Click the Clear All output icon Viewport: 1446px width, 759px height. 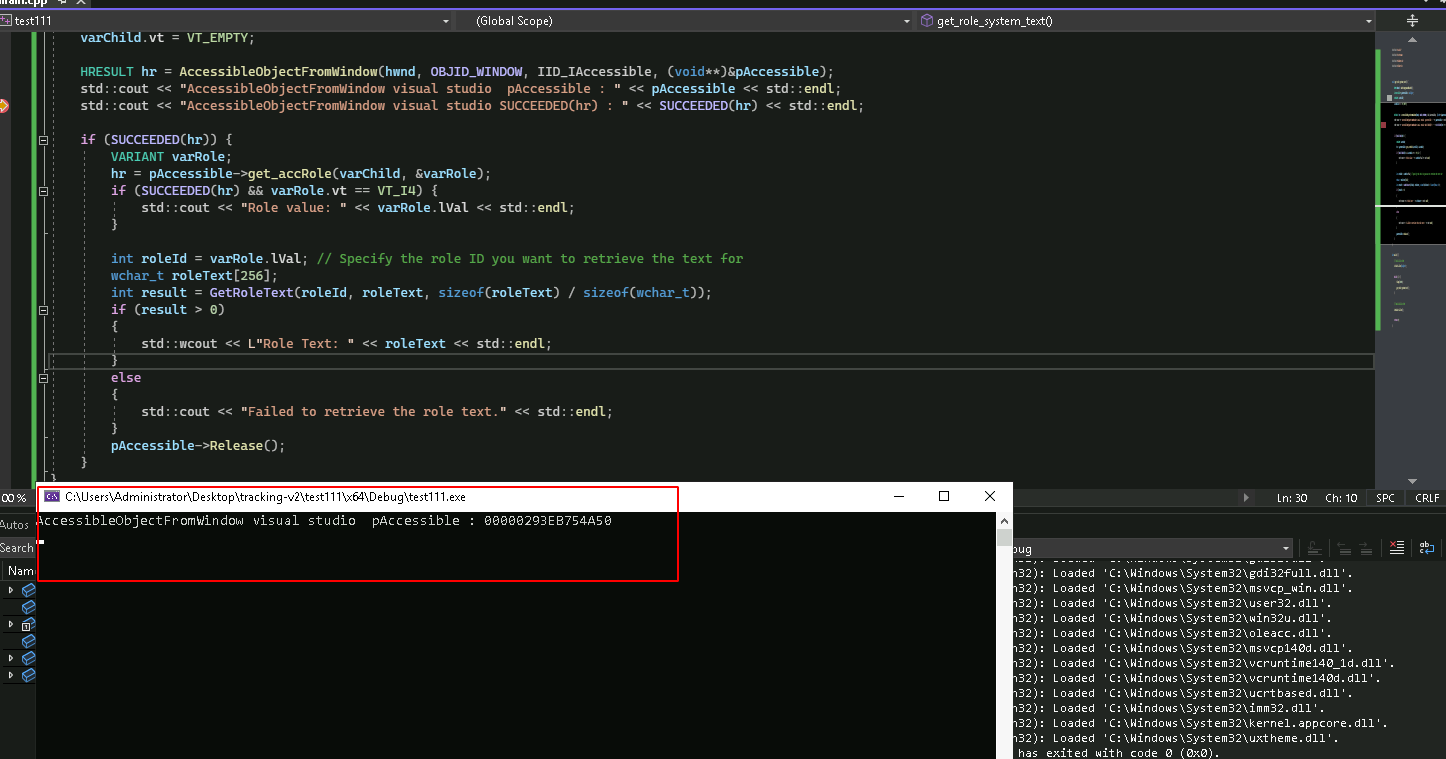pos(1397,548)
